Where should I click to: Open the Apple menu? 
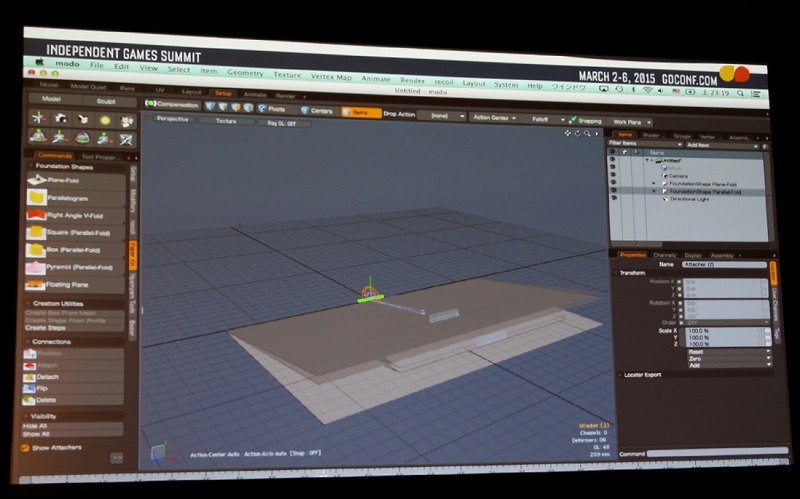[x=39, y=62]
